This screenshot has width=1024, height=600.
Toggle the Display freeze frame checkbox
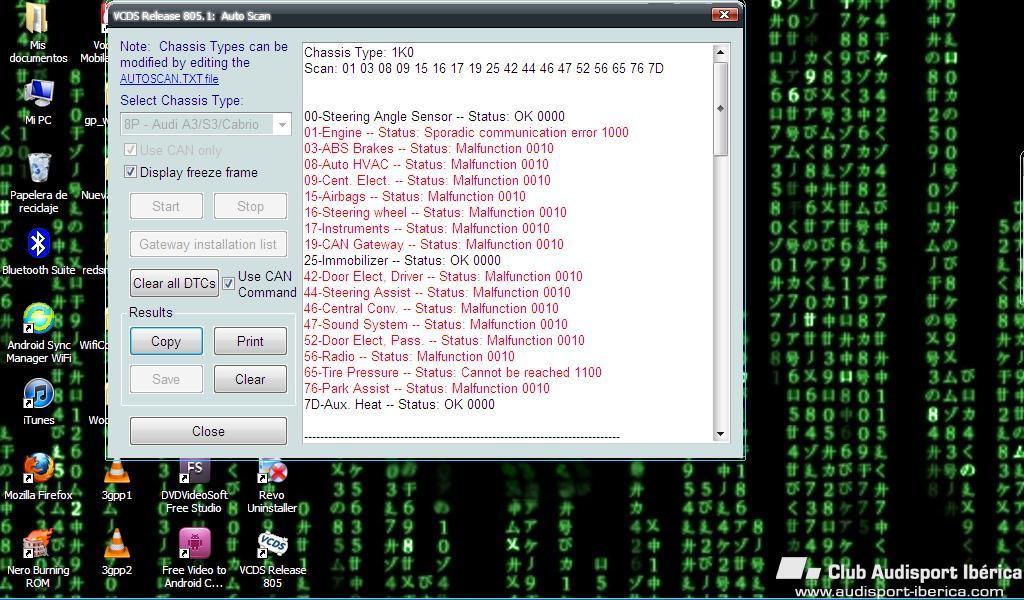(130, 172)
